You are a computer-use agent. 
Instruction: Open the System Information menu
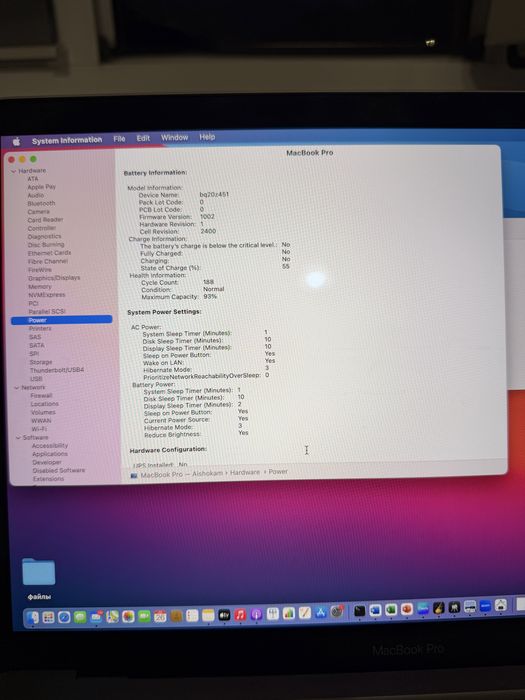(x=67, y=140)
